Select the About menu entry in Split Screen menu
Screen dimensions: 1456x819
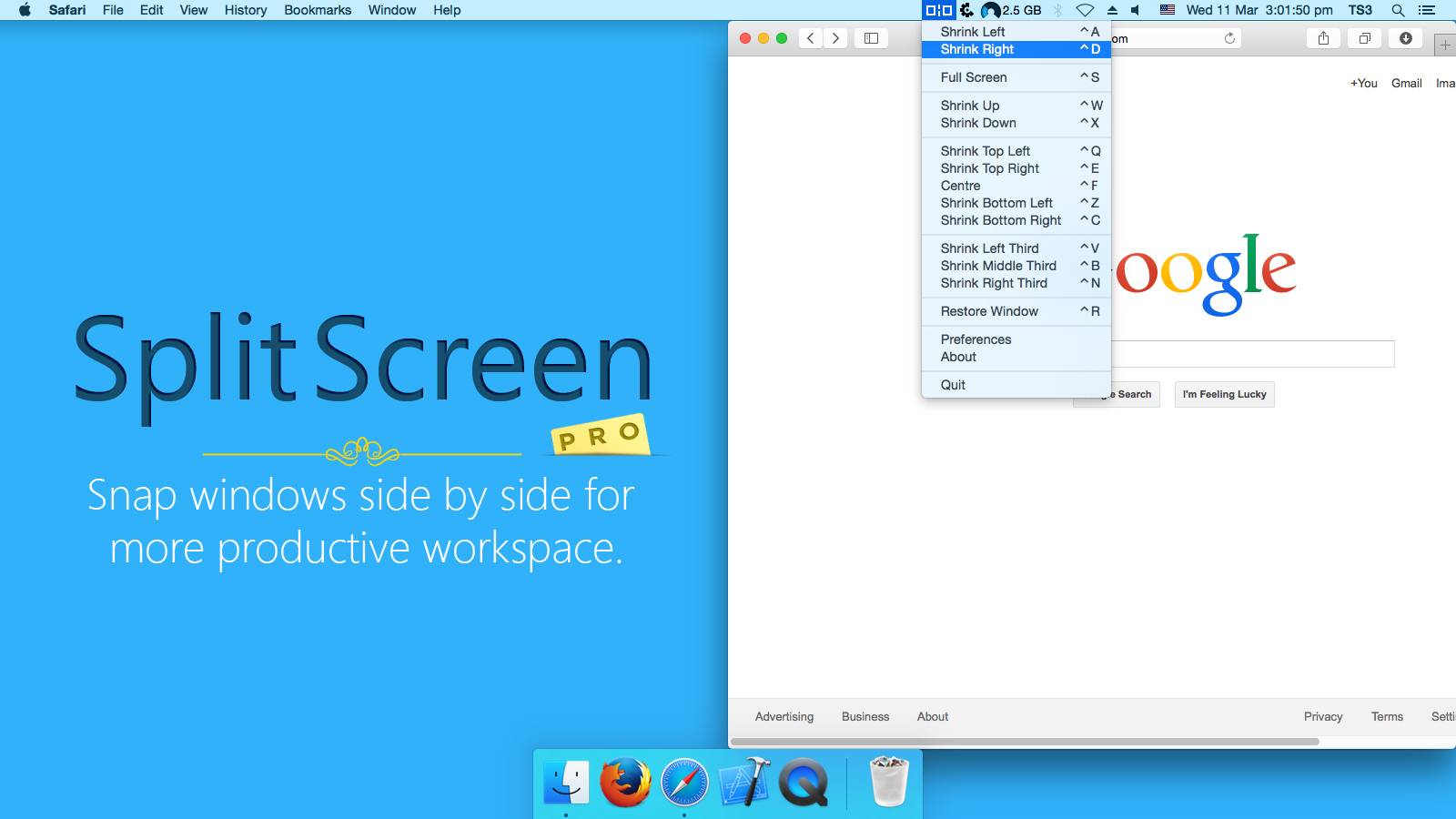tap(1016, 357)
